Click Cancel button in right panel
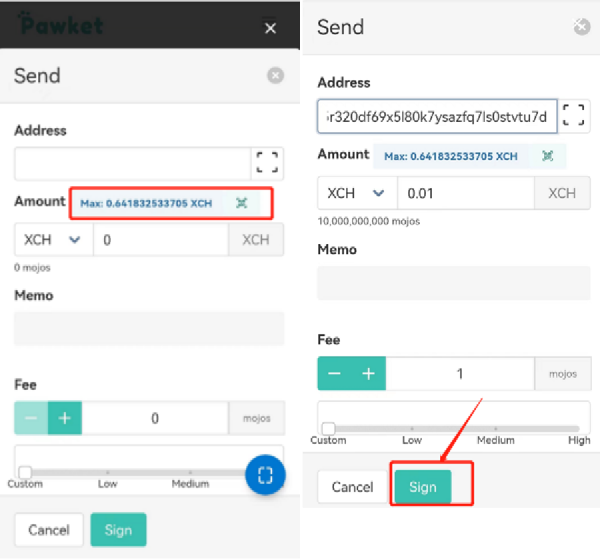The height and width of the screenshot is (559, 600). pyautogui.click(x=352, y=487)
